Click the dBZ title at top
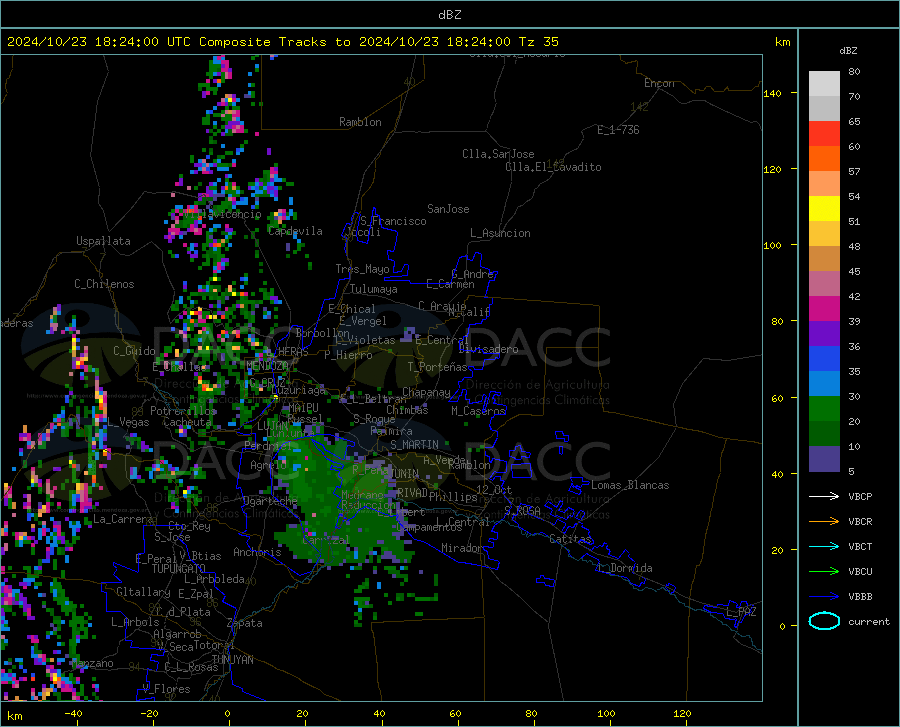900x727 pixels. pyautogui.click(x=449, y=15)
